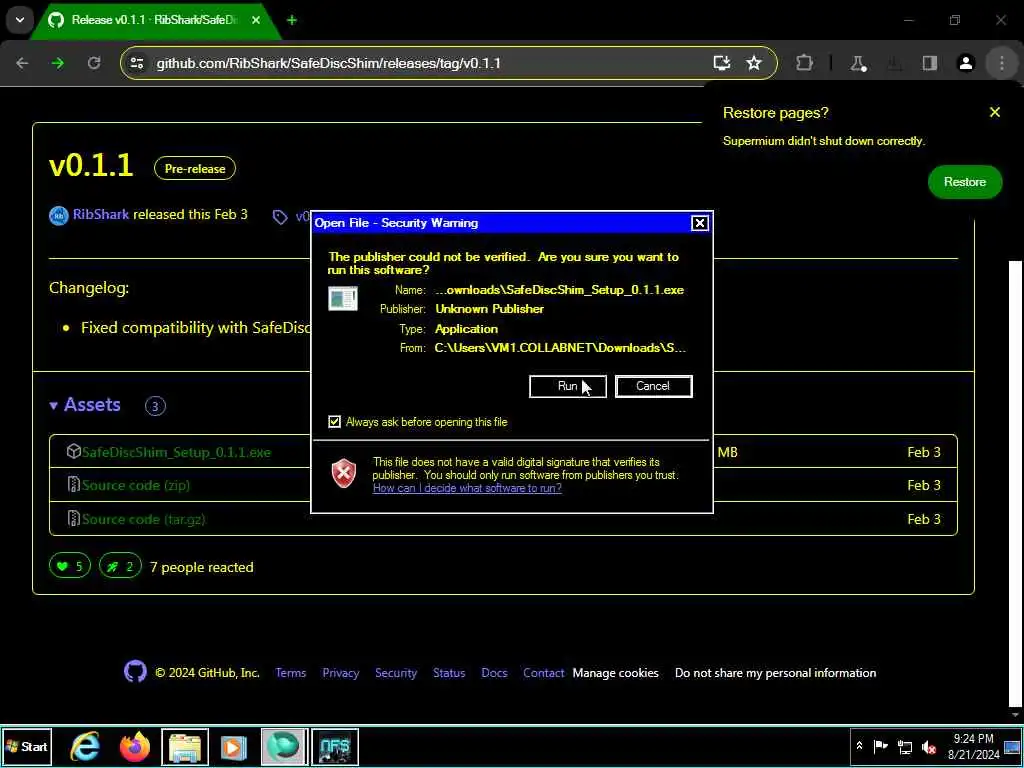
Task: Open the tab search dropdown arrow
Action: point(20,20)
